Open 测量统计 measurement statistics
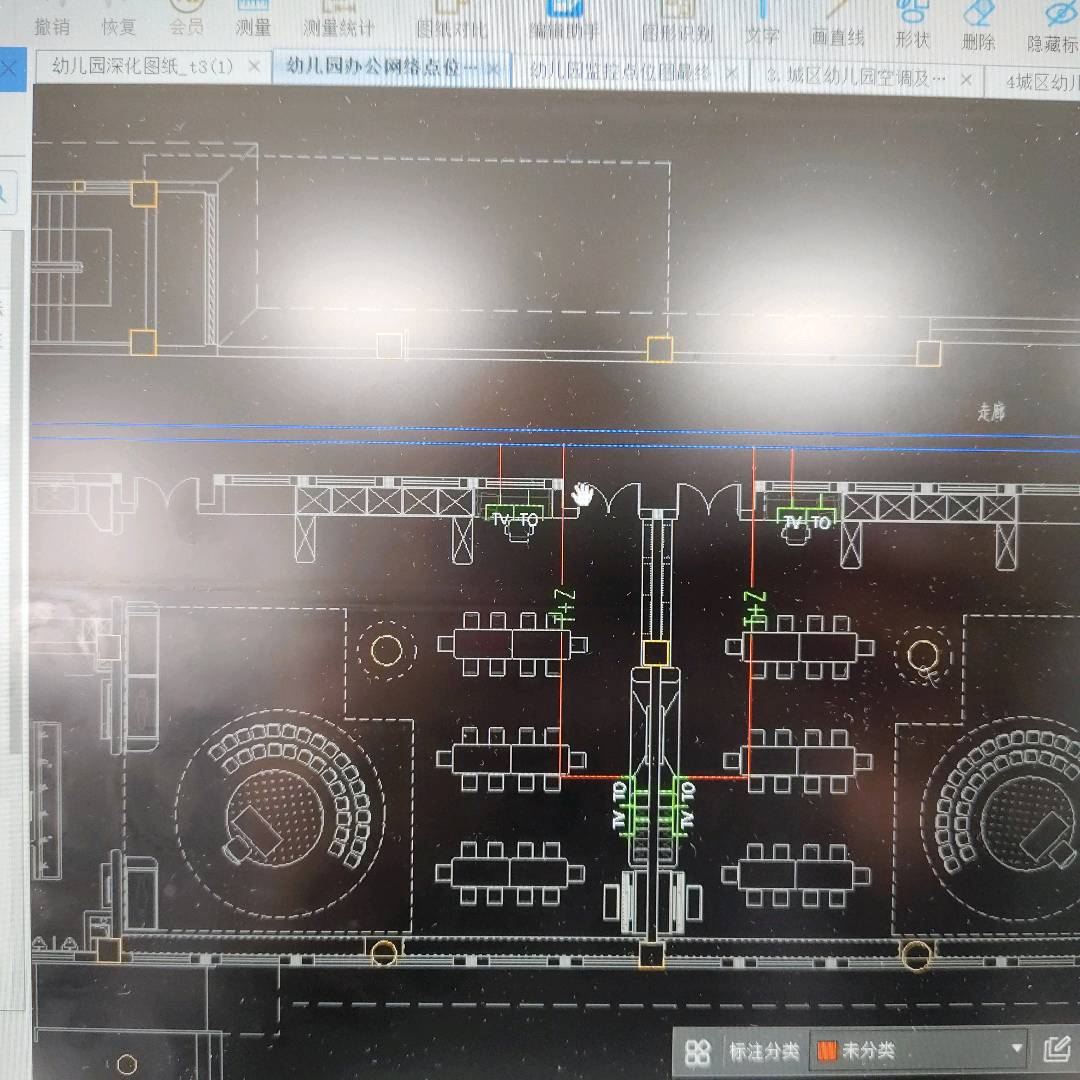 [339, 19]
